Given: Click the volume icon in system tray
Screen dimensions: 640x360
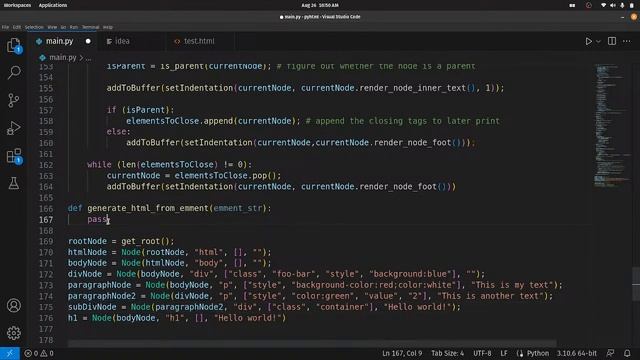Looking at the screenshot, I should [x=613, y=5].
